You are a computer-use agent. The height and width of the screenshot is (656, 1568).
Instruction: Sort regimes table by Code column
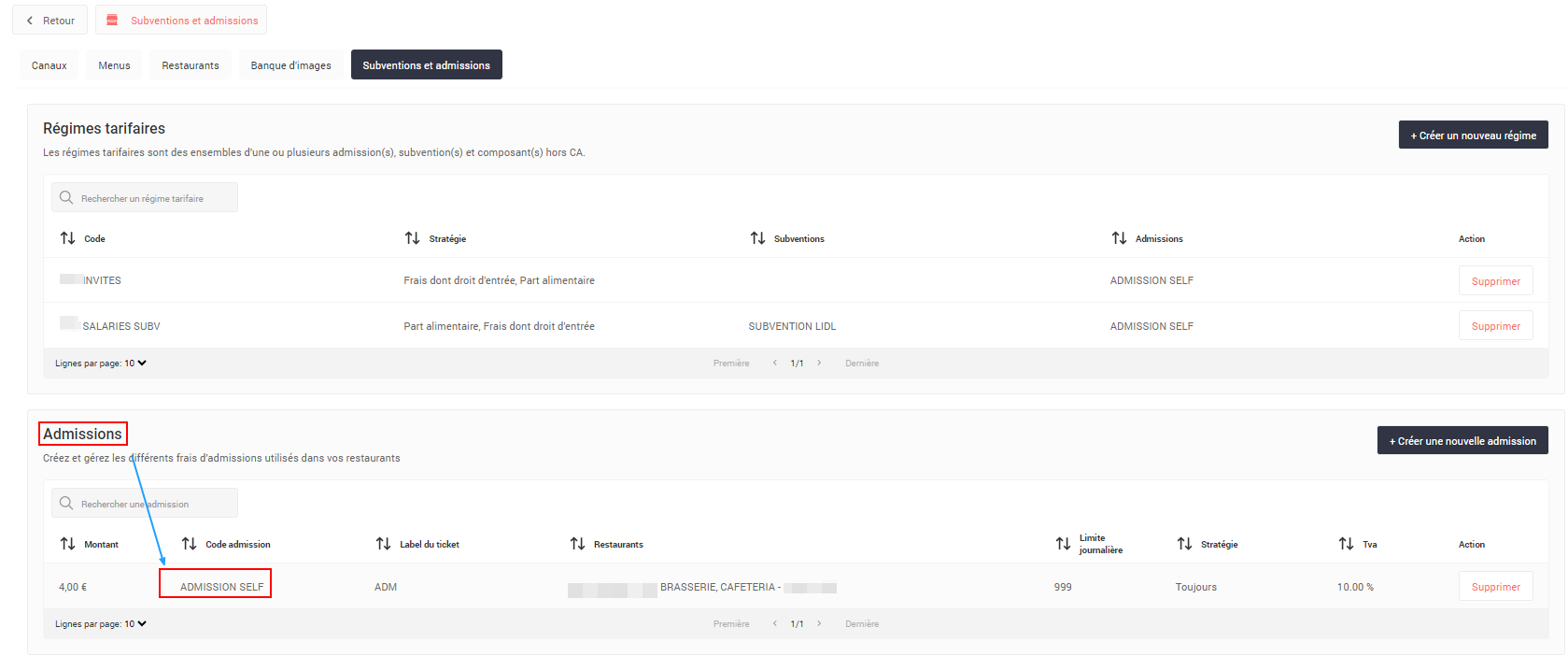tap(68, 238)
